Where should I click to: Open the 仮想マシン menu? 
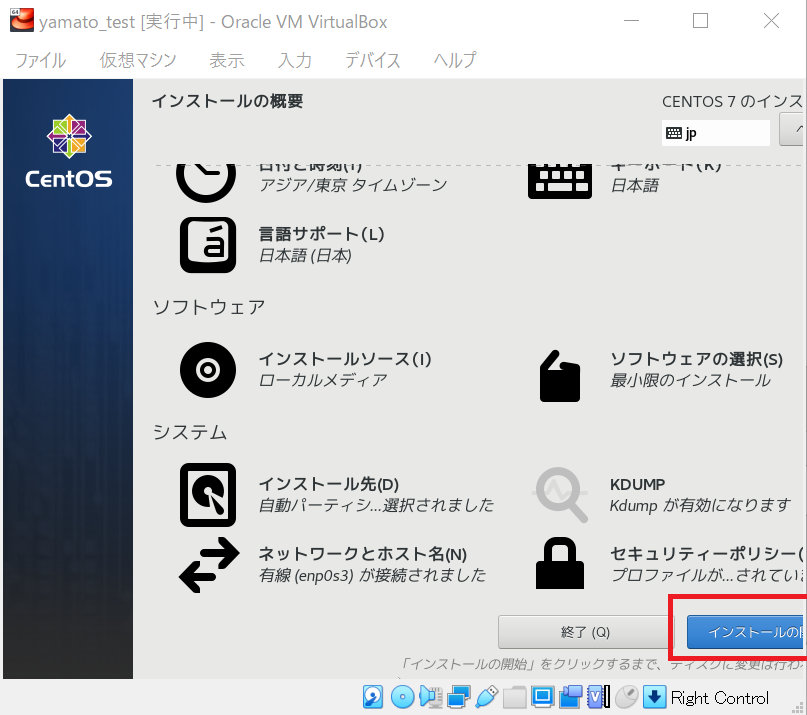[138, 60]
